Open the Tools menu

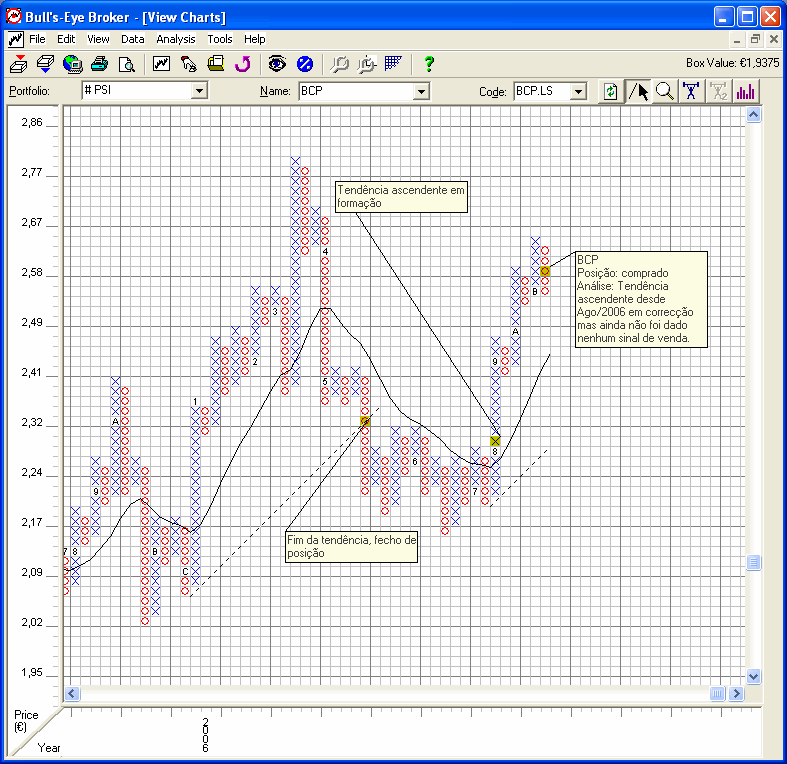(x=219, y=39)
